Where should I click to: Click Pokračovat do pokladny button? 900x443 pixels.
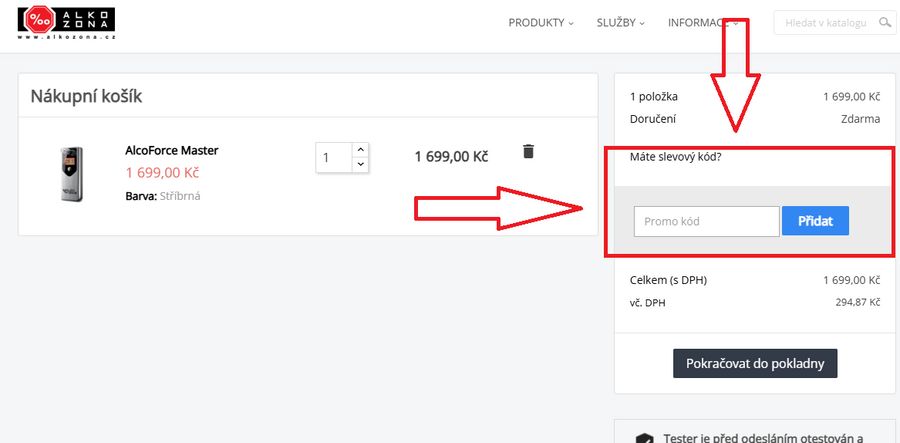coord(754,363)
